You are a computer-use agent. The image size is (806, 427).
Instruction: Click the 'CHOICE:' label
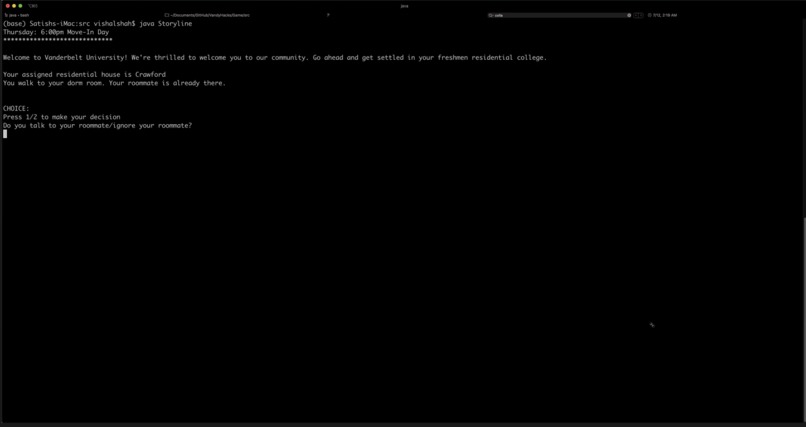click(16, 108)
